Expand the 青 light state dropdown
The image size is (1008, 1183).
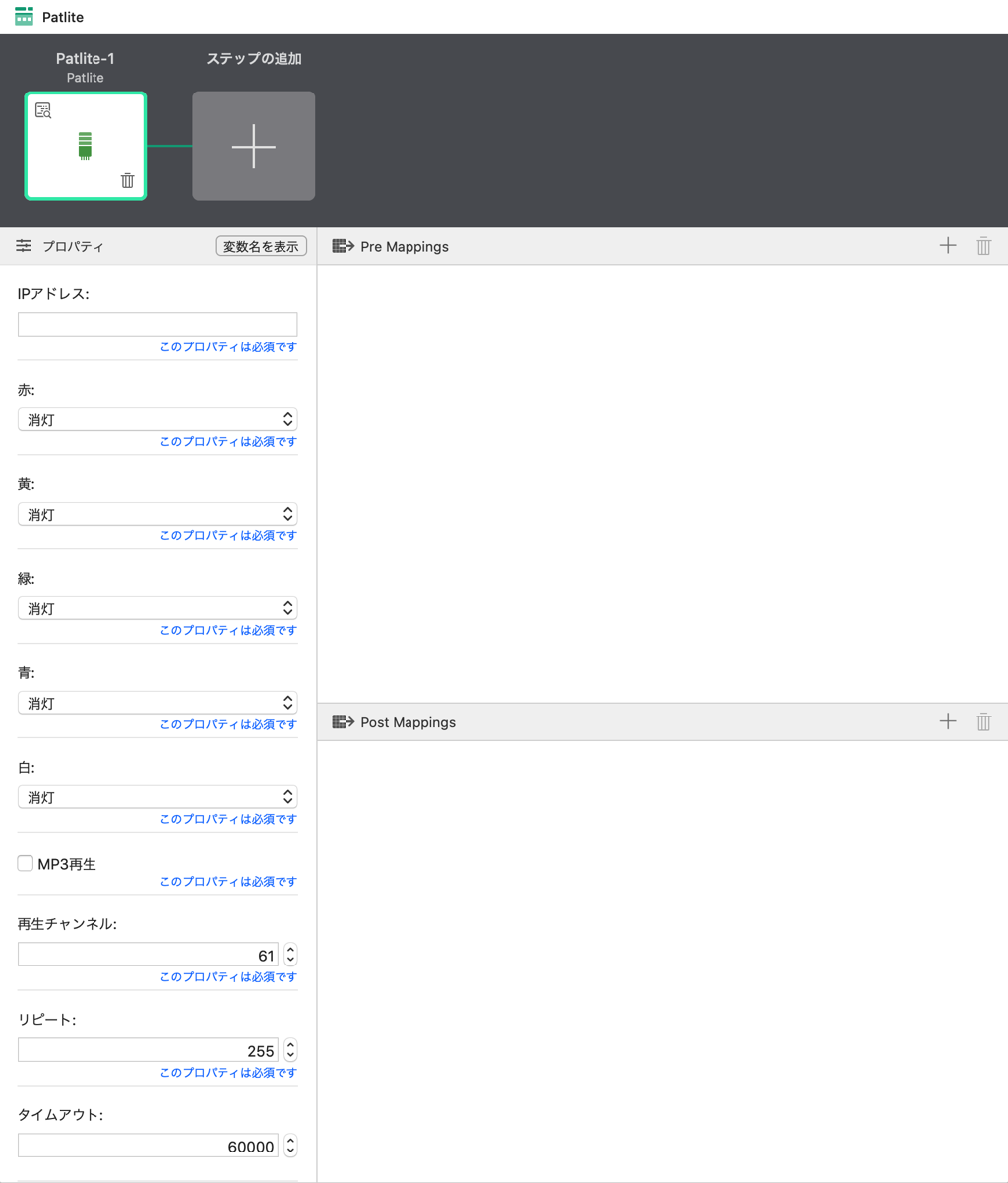(157, 703)
